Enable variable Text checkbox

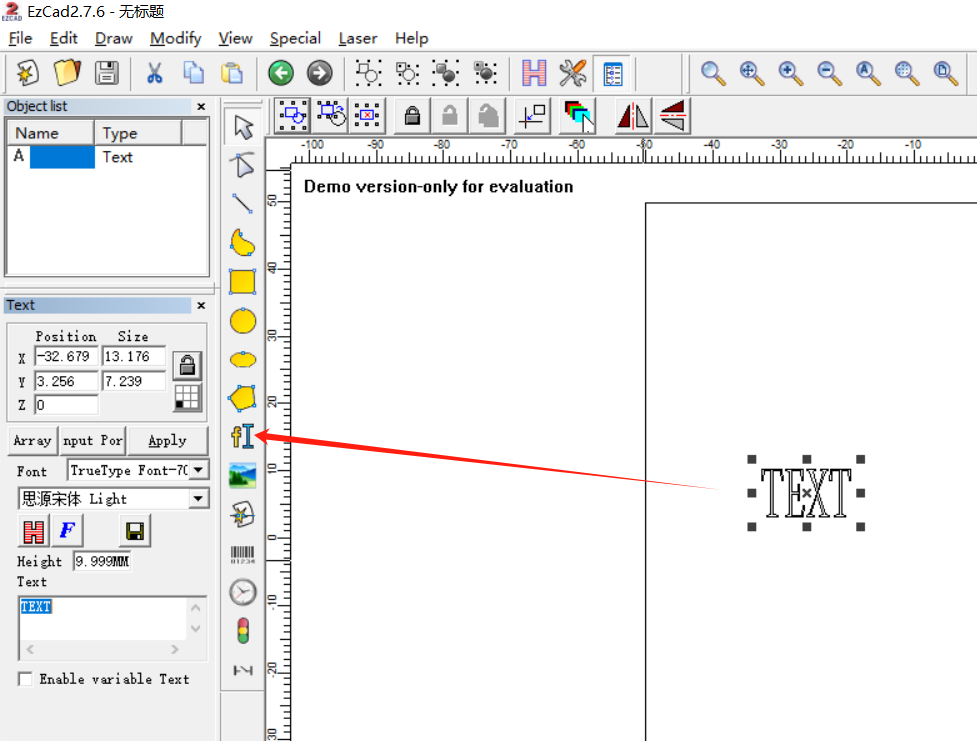[25, 679]
